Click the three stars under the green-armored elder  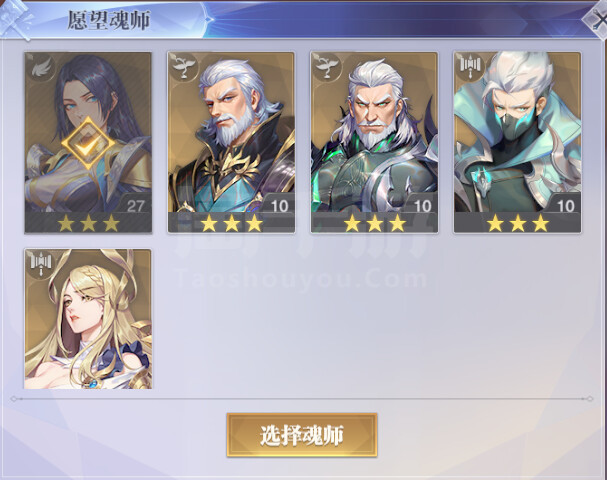375,223
